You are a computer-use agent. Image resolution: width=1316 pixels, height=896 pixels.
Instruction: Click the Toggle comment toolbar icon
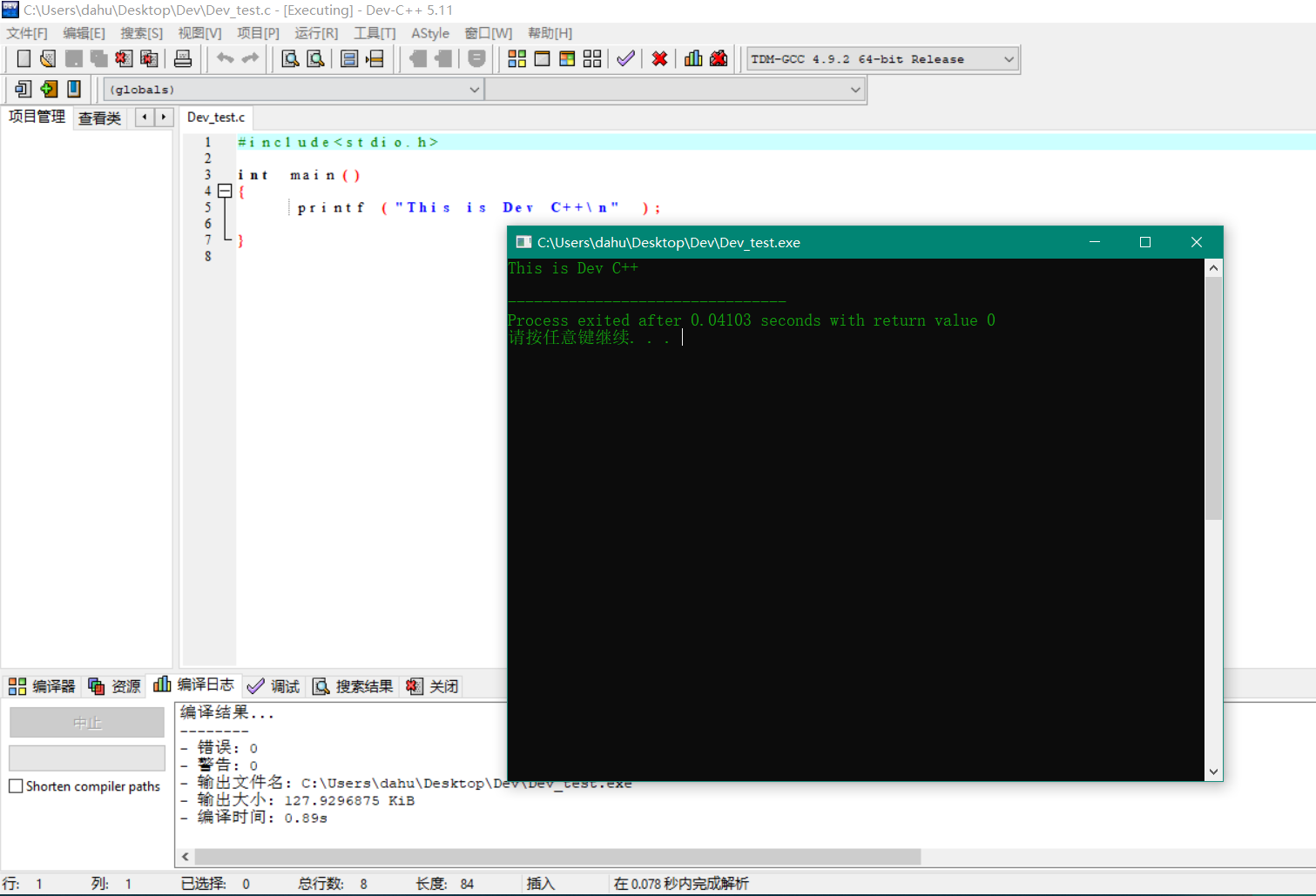pos(476,58)
